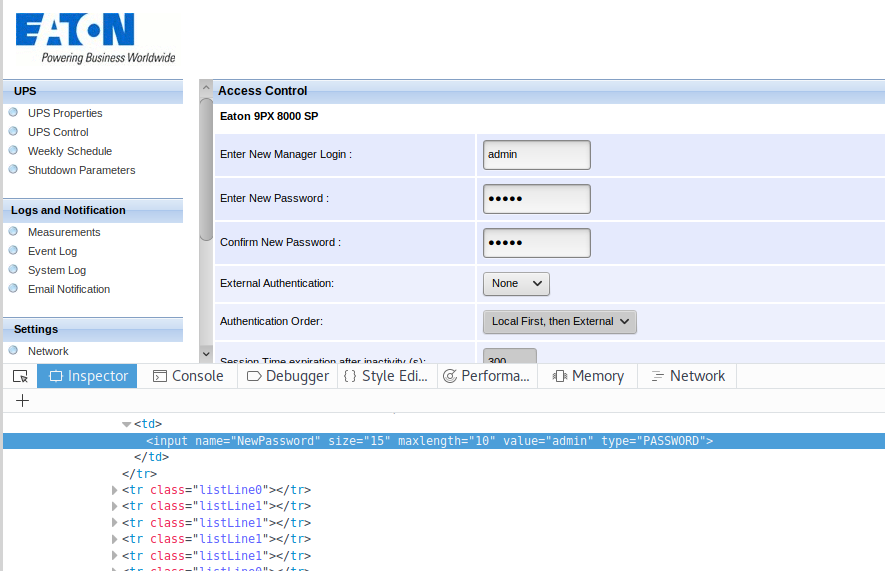Click the element picker icon in devtools
The height and width of the screenshot is (571, 885).
click(20, 376)
